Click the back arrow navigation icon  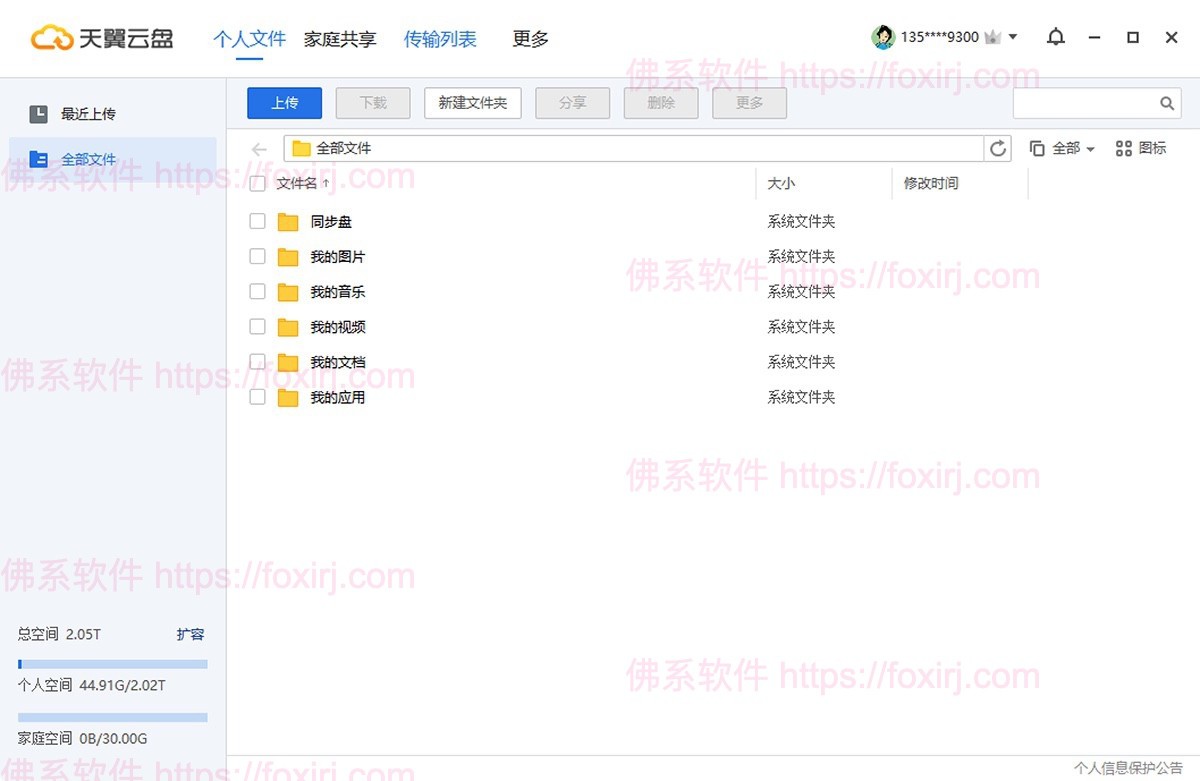[259, 149]
